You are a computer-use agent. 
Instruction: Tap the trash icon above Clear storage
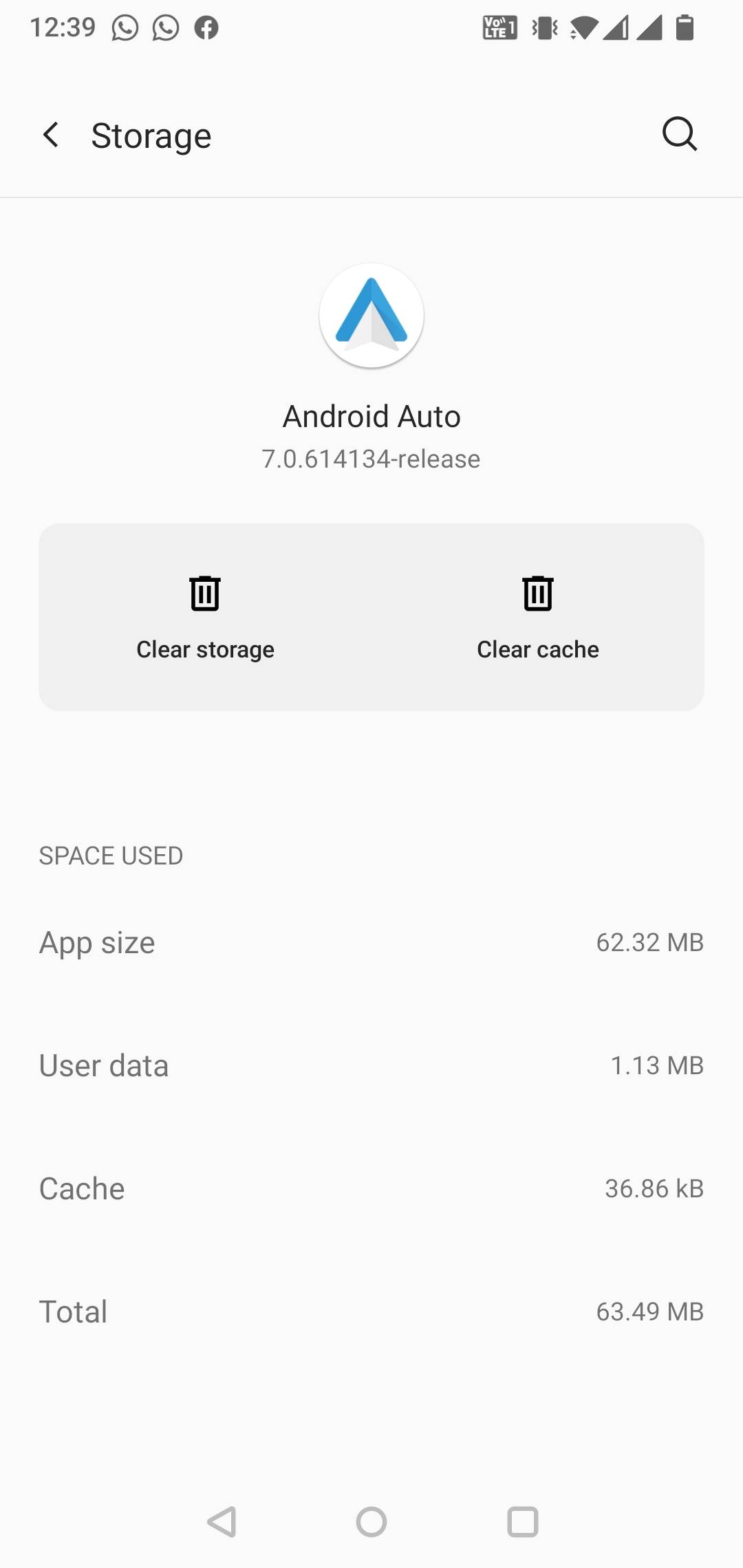(205, 593)
